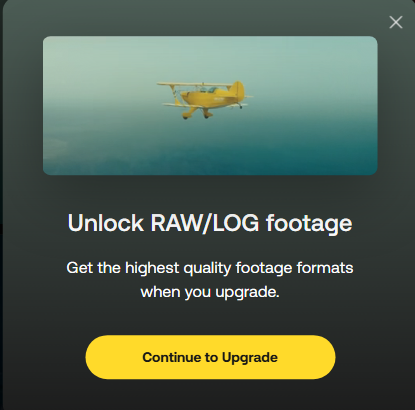Select the Unlock RAW/LOG footage heading
Image resolution: width=415 pixels, height=410 pixels.
[x=210, y=223]
